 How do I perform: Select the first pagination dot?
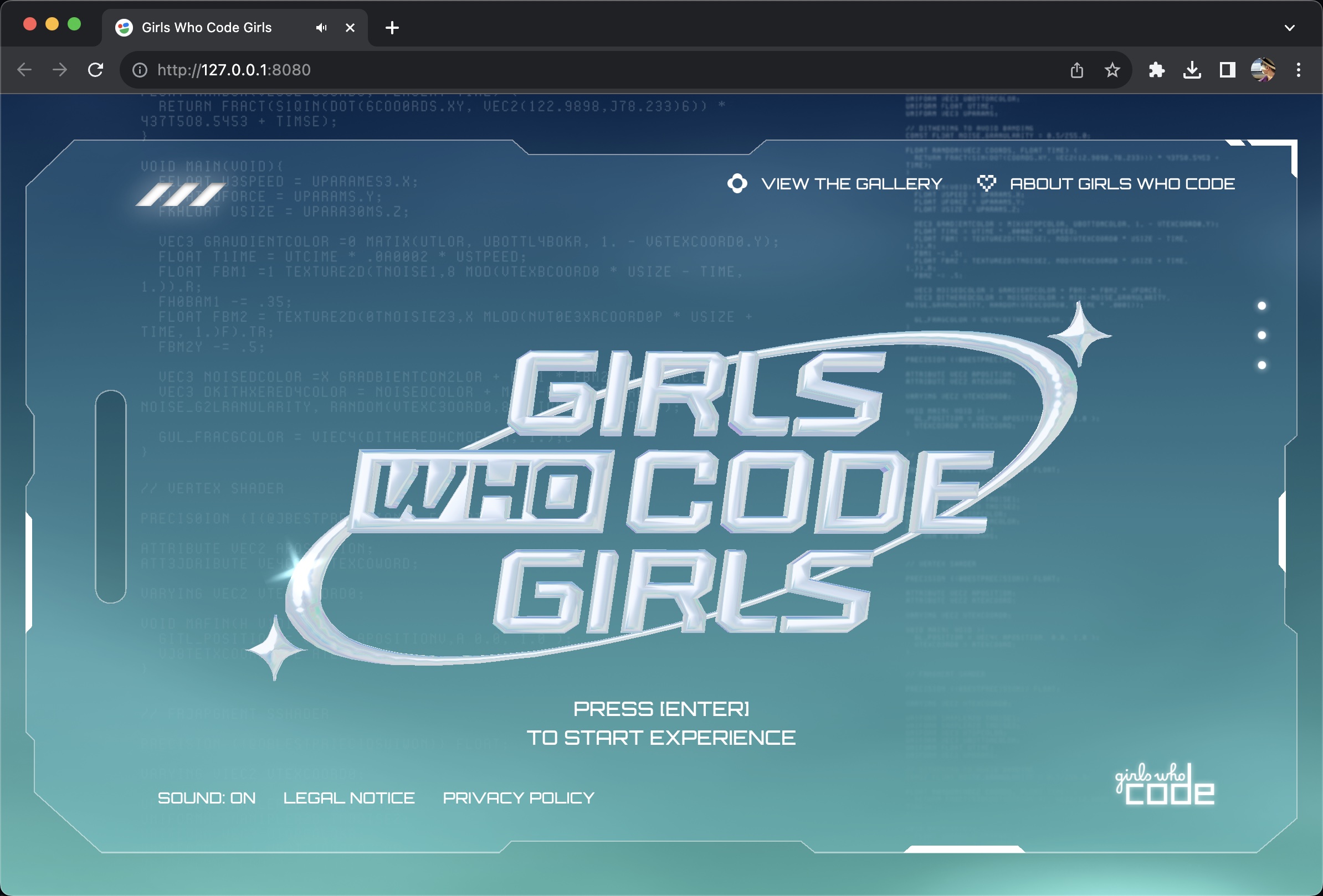(1262, 306)
